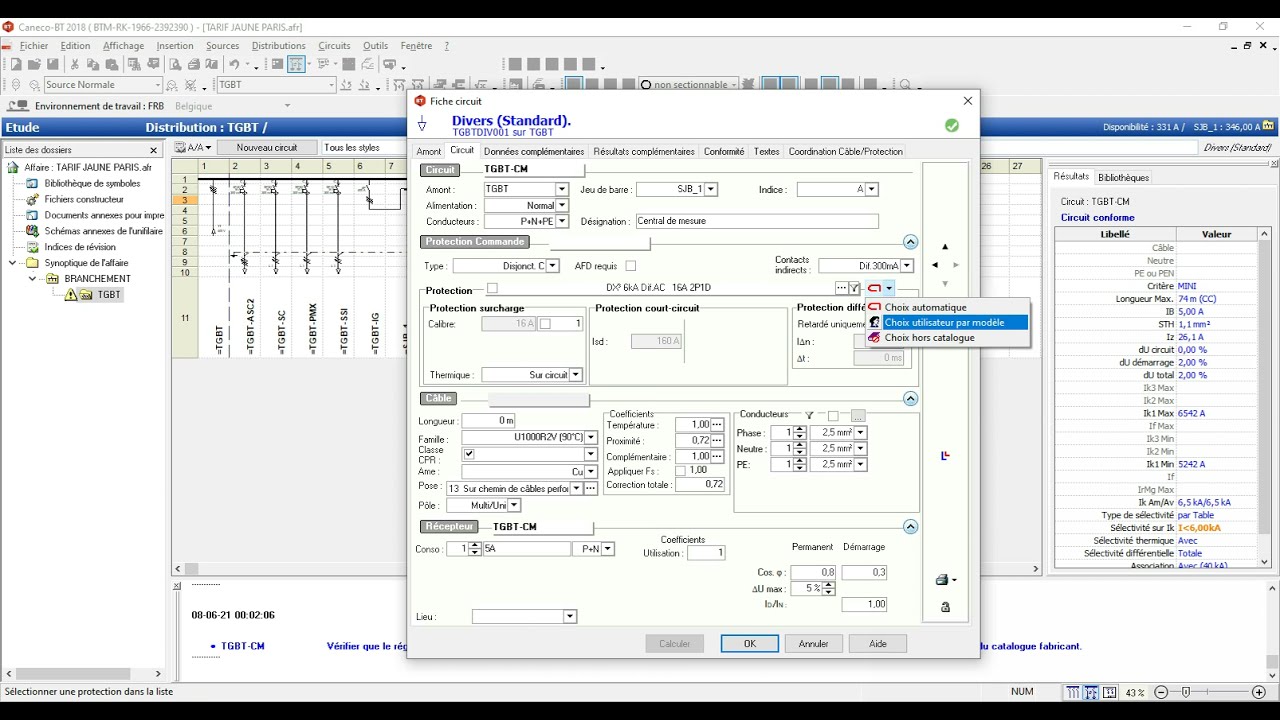1280x720 pixels.
Task: Click the Longueur input field
Action: [x=488, y=421]
